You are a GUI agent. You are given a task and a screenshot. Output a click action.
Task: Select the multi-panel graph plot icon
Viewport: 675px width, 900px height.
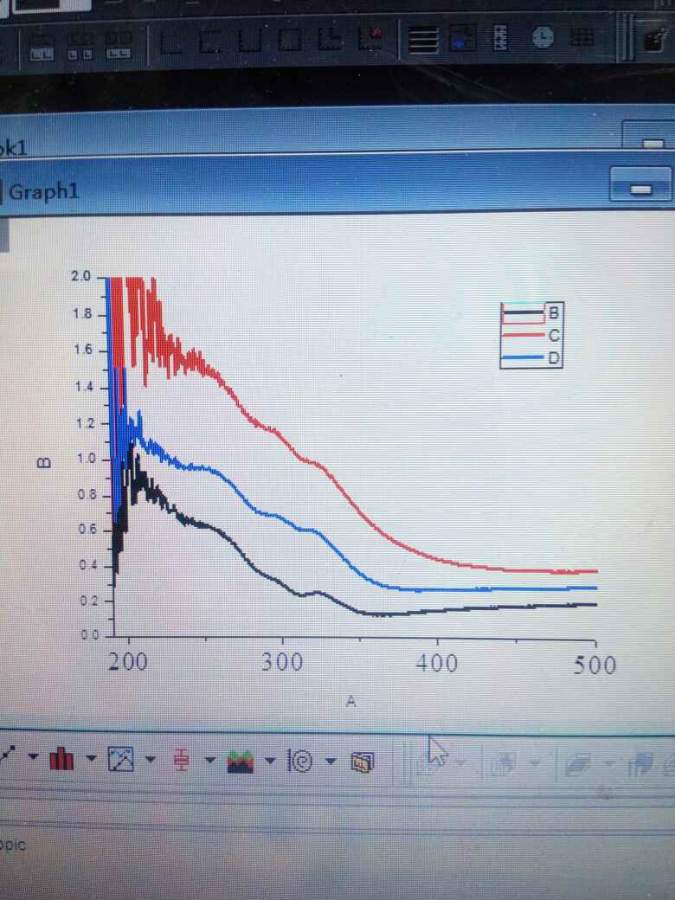tap(121, 759)
